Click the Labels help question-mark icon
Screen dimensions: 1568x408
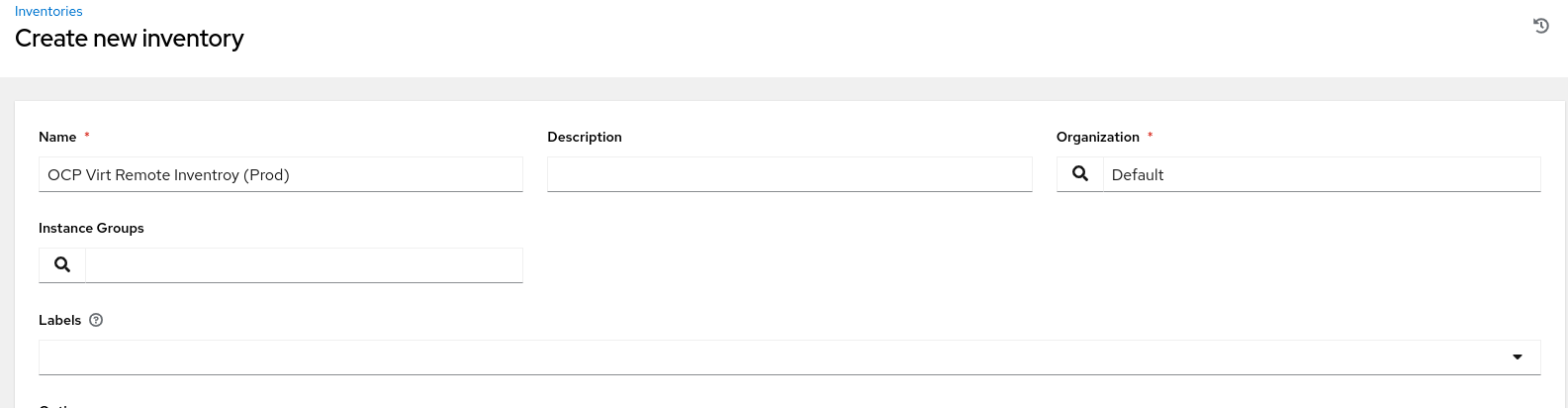tap(96, 320)
